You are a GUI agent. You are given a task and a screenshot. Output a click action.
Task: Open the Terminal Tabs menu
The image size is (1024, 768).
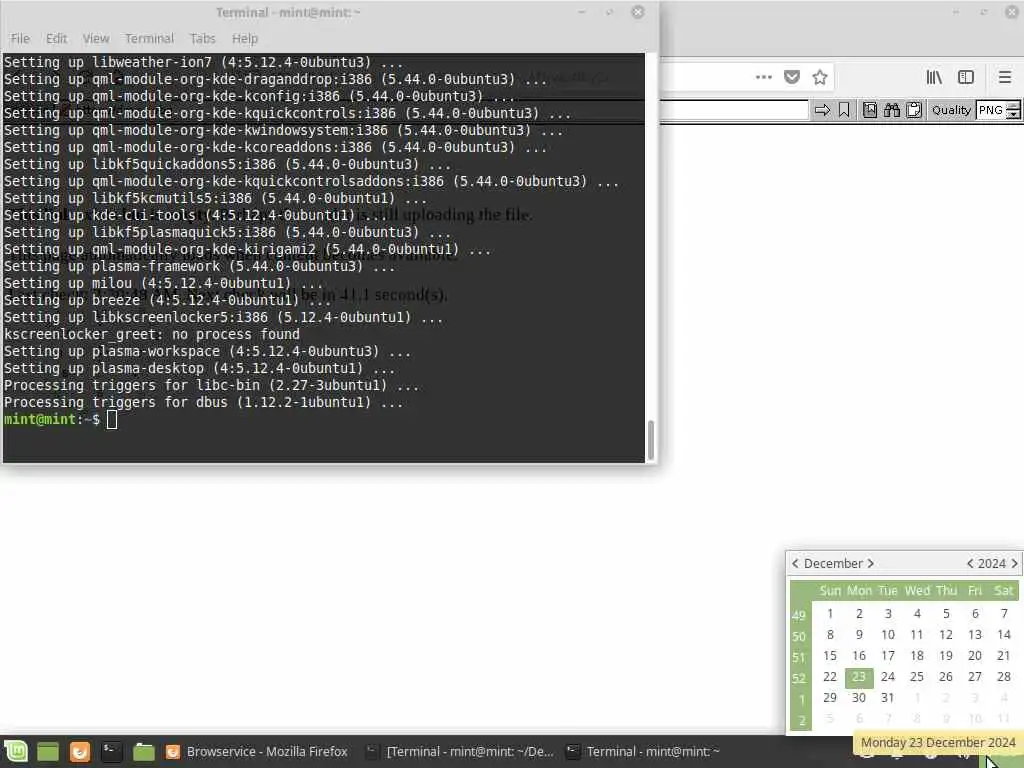tap(202, 39)
